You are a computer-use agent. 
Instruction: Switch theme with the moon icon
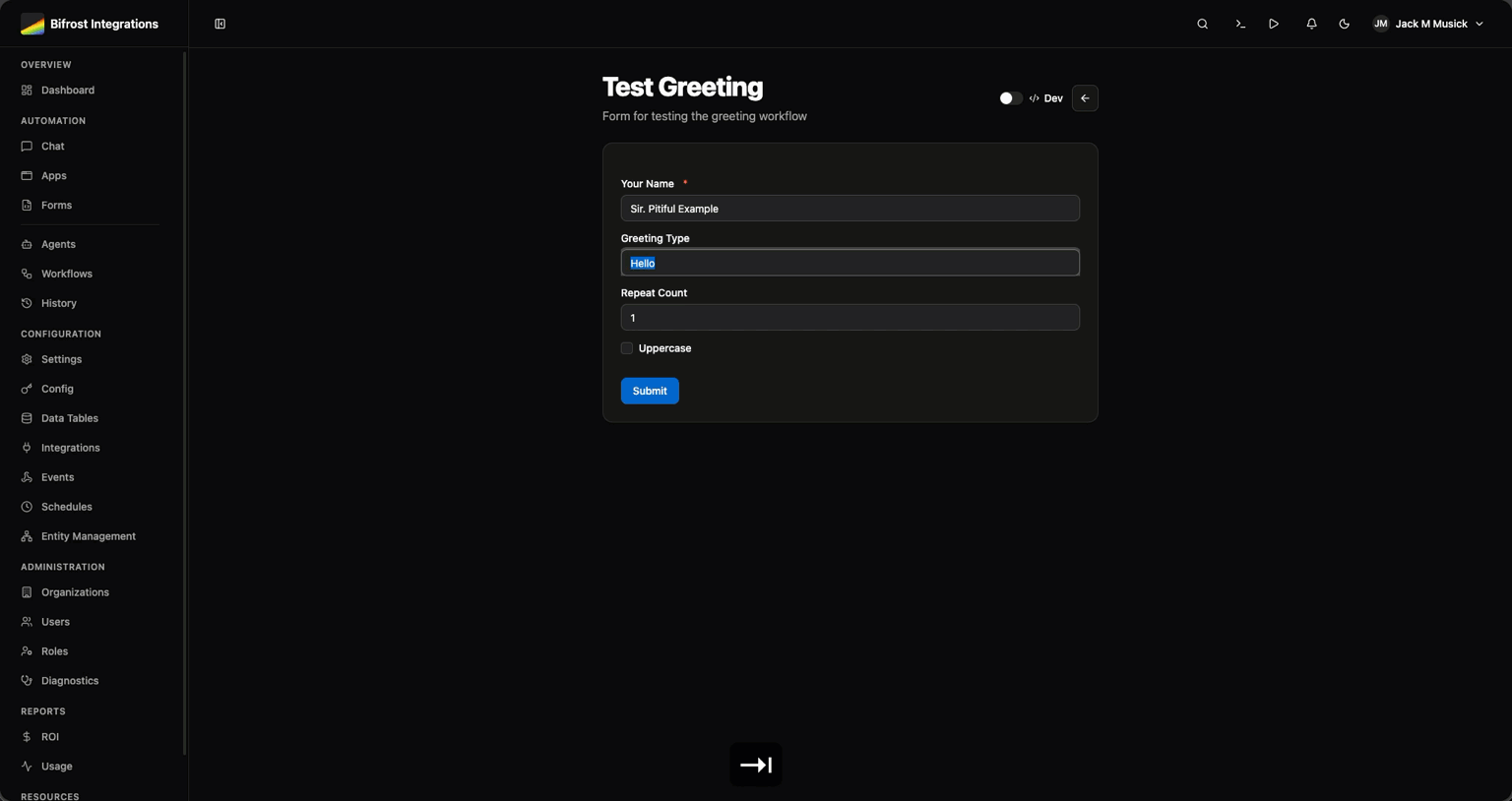[x=1344, y=23]
